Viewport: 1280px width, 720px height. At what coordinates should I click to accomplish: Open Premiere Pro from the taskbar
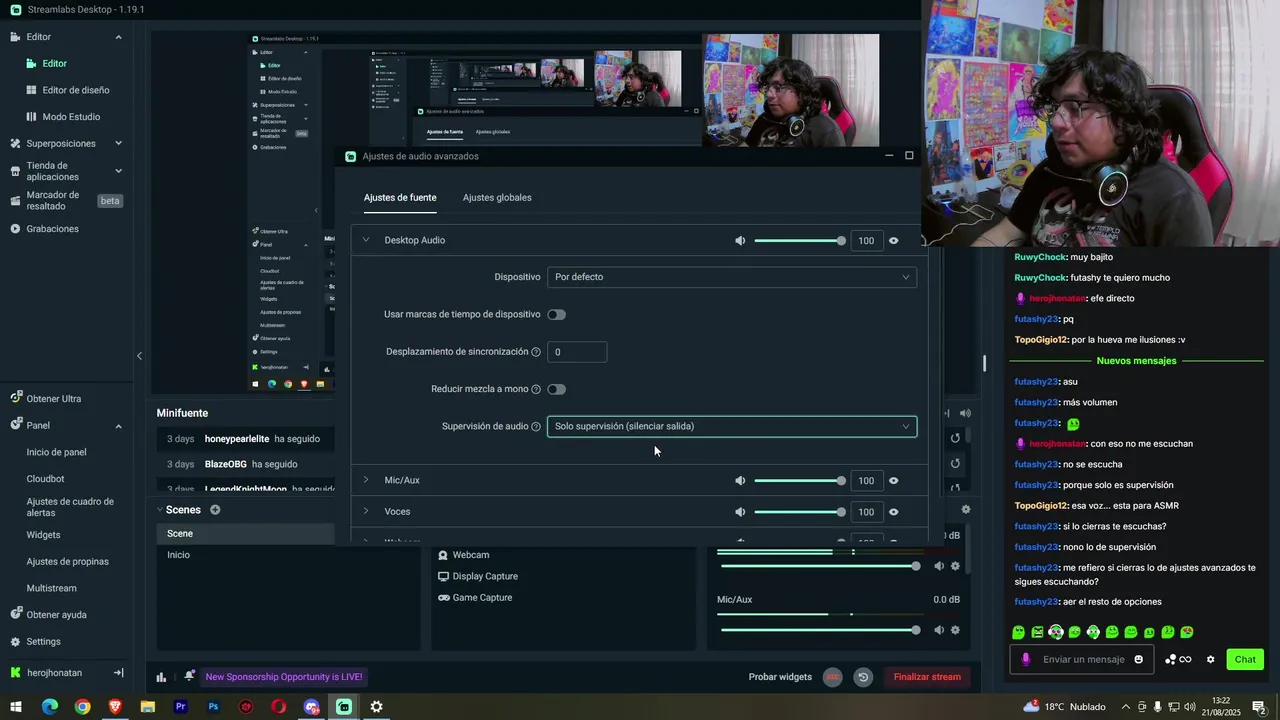(180, 707)
